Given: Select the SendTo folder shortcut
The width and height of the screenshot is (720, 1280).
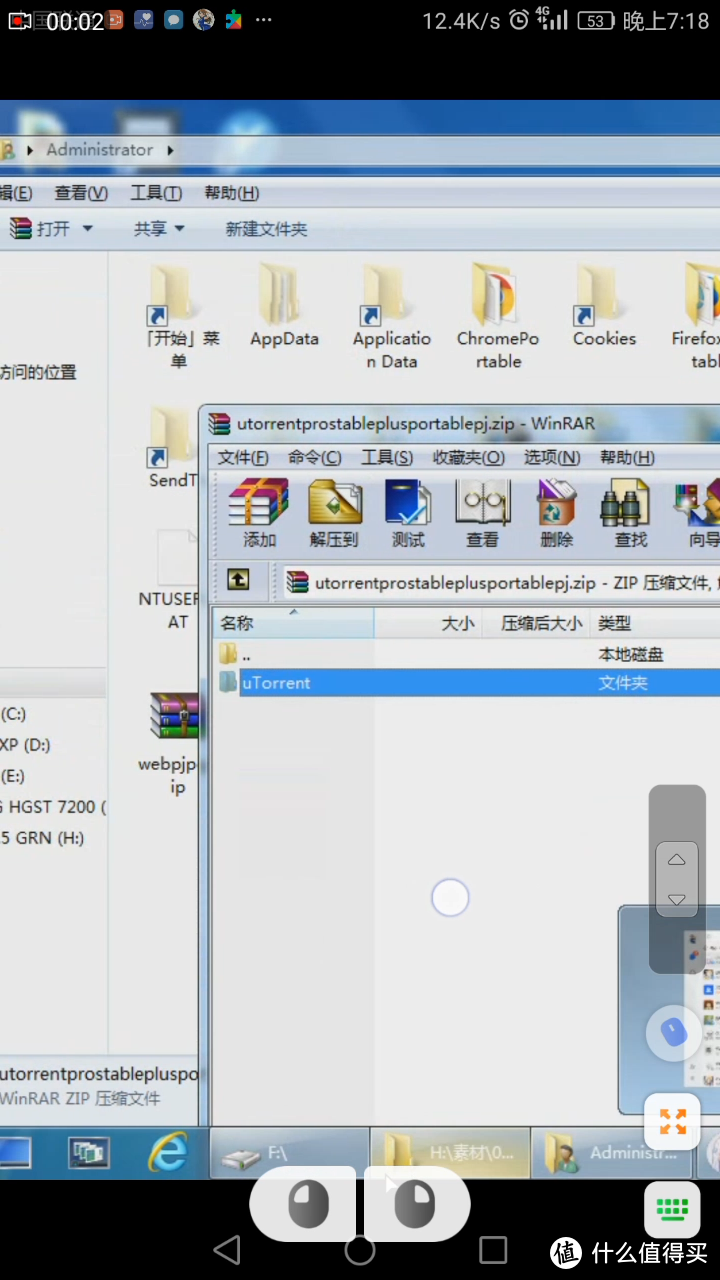Looking at the screenshot, I should 172,448.
